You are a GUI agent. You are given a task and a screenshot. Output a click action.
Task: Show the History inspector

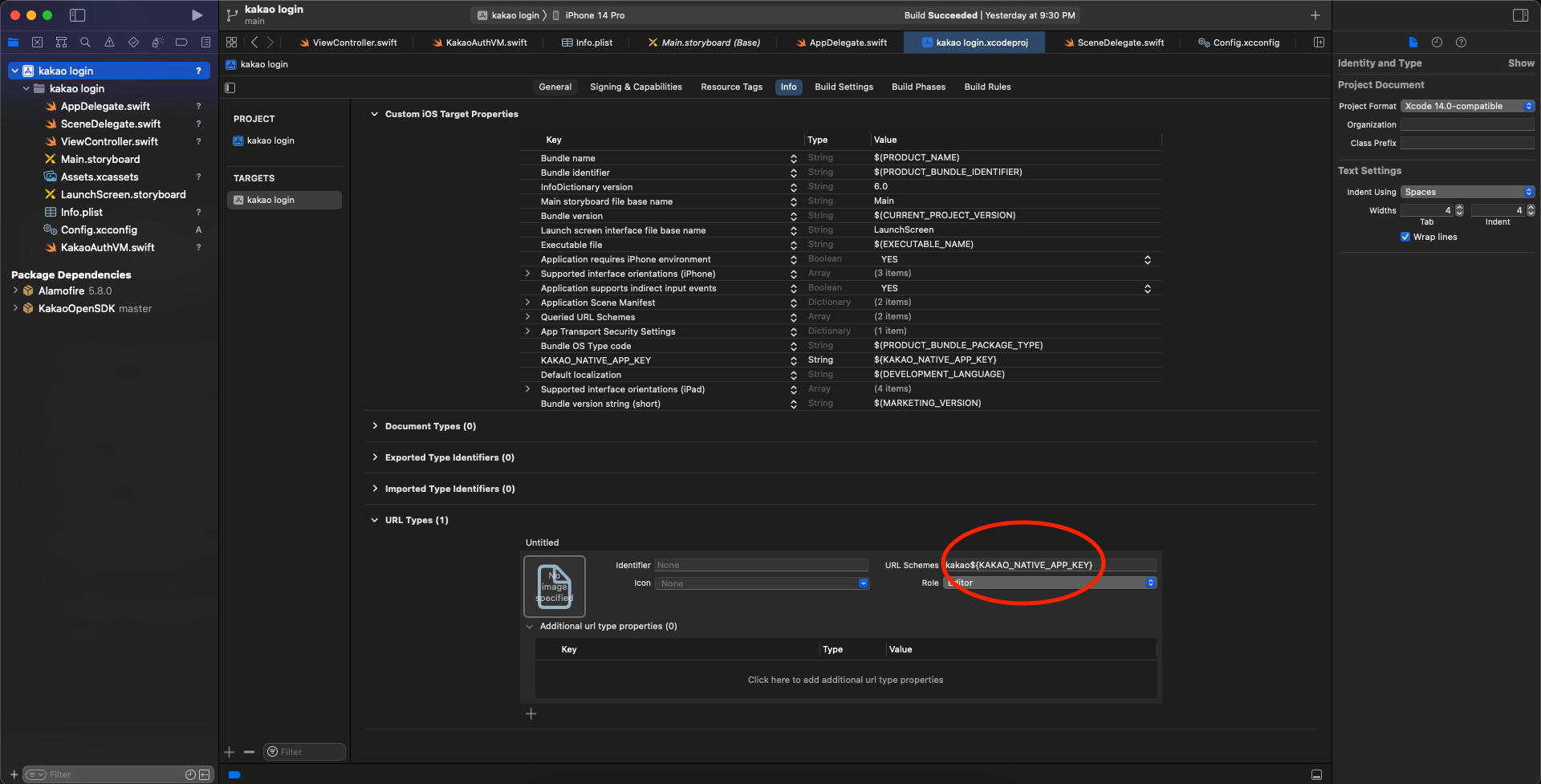point(1437,43)
